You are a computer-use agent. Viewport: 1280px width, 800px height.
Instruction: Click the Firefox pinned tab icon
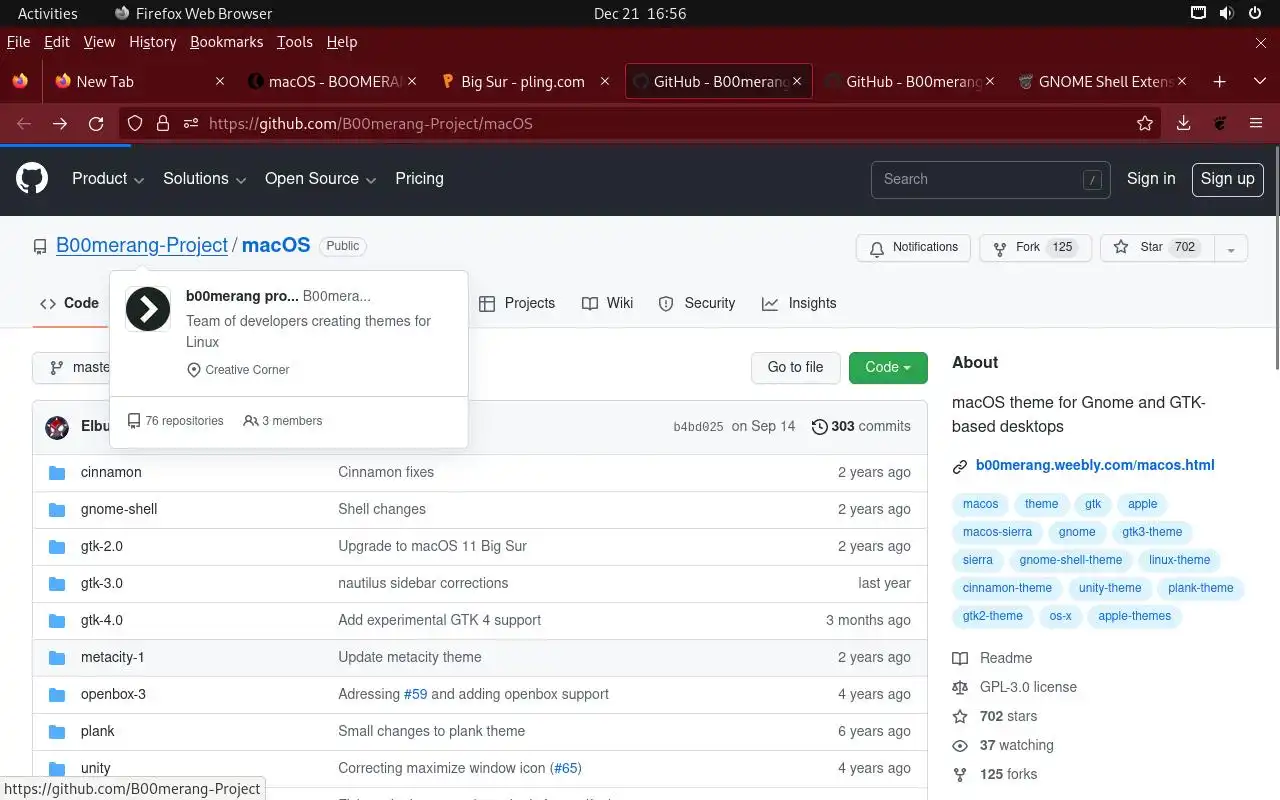pos(20,82)
